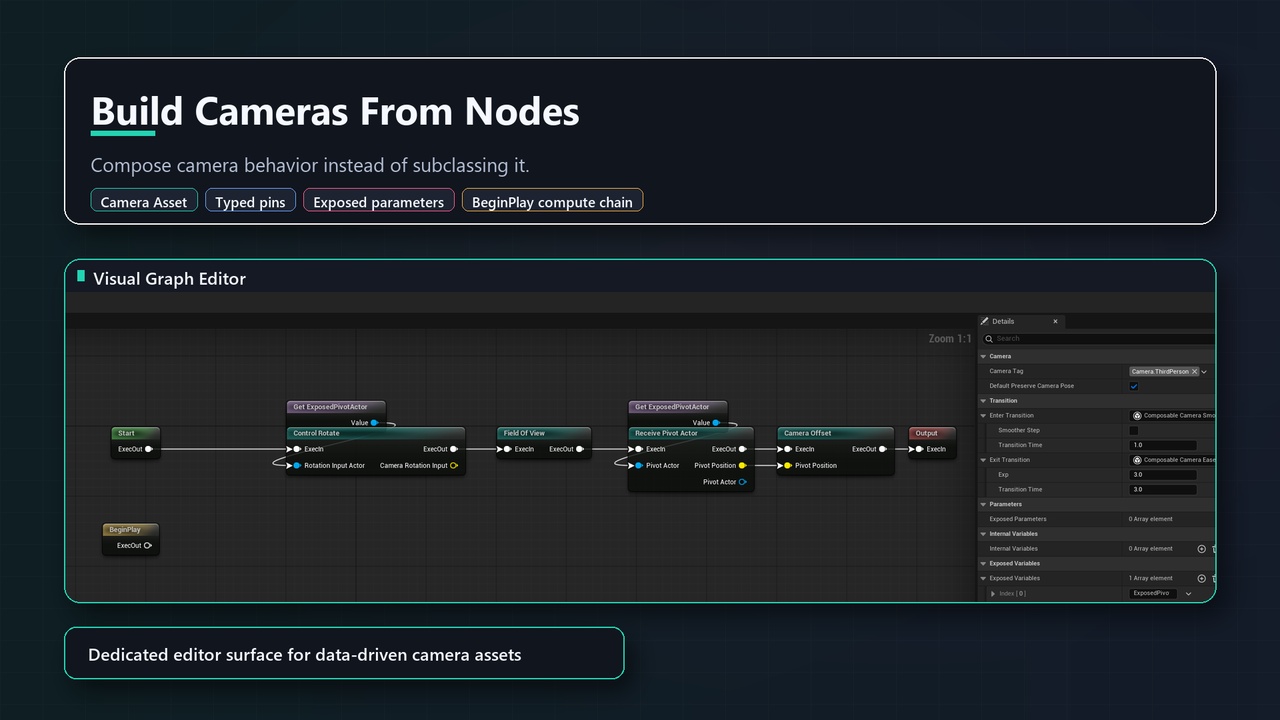Add element to Exposed Variables array
Screen dimensions: 1280x720
pyautogui.click(x=1202, y=578)
